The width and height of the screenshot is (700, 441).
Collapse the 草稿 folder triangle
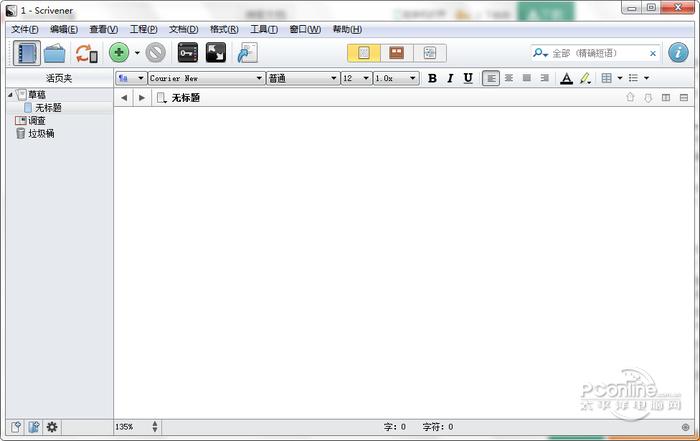(x=10, y=95)
